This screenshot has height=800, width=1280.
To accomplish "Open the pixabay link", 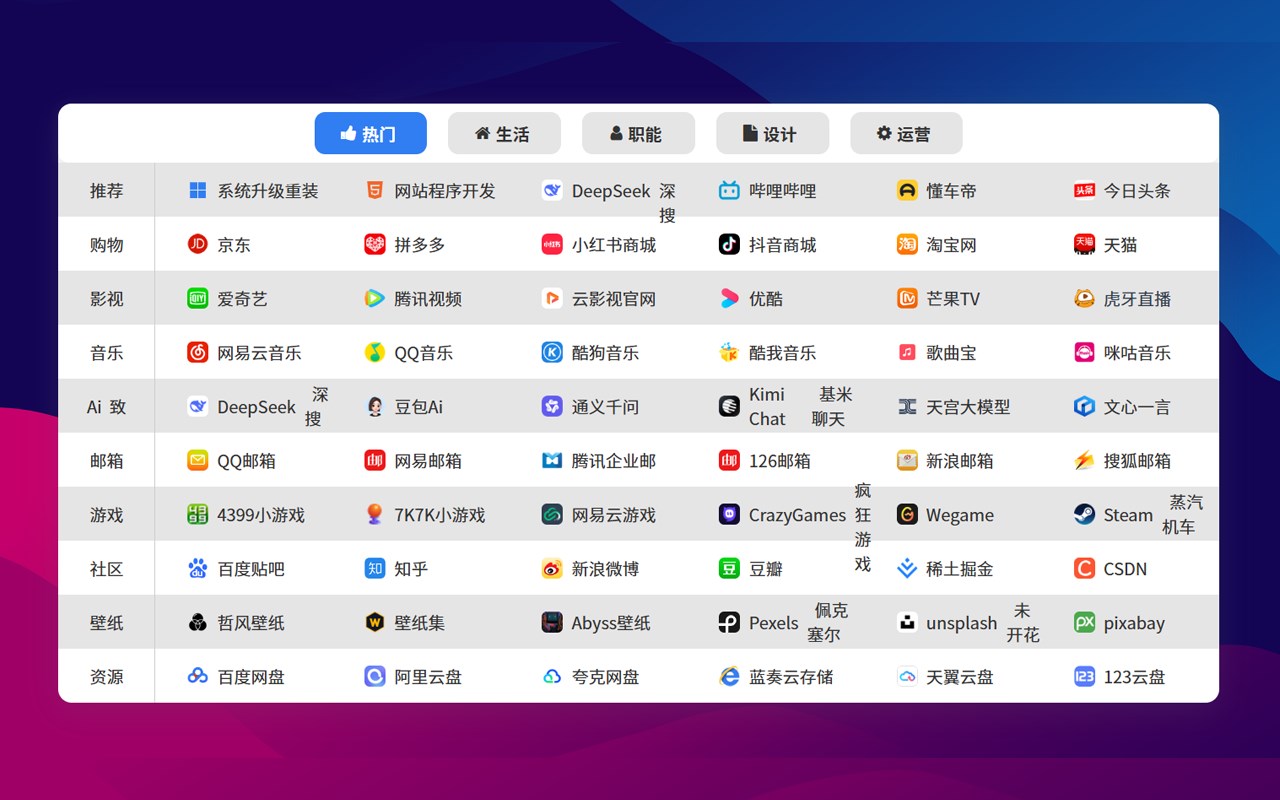I will click(x=1134, y=623).
